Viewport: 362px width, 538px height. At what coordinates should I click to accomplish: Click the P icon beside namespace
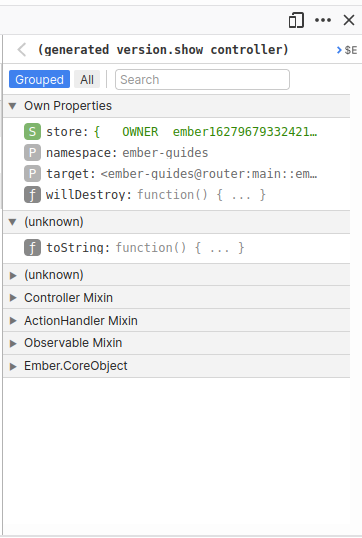(x=32, y=153)
